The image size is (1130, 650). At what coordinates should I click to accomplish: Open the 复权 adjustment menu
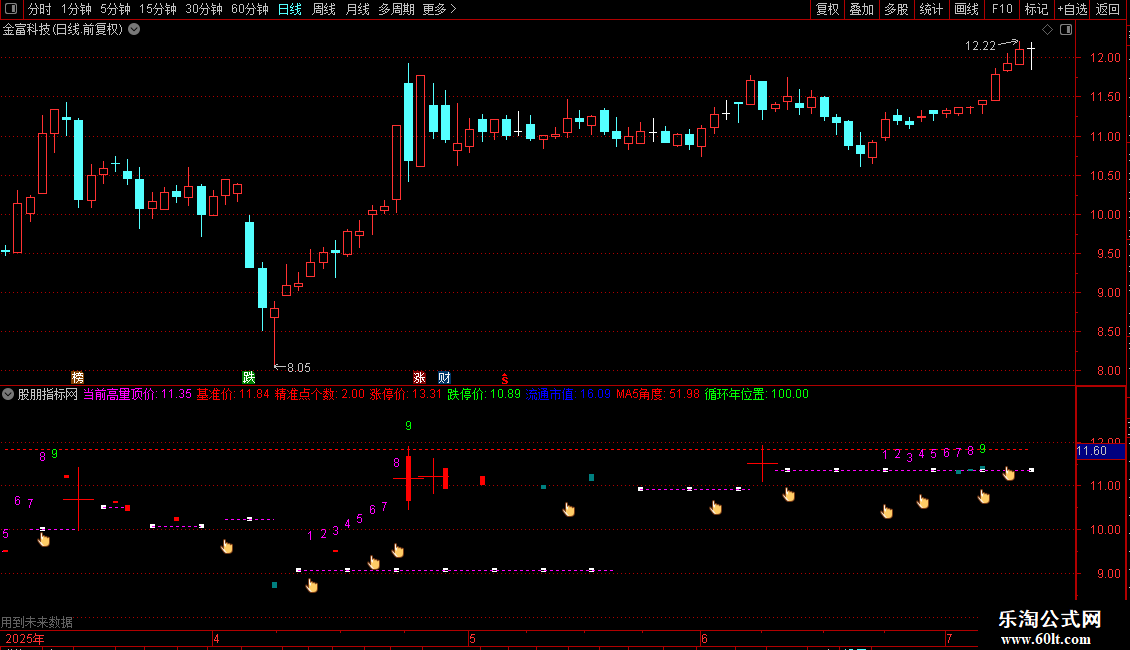click(x=827, y=9)
